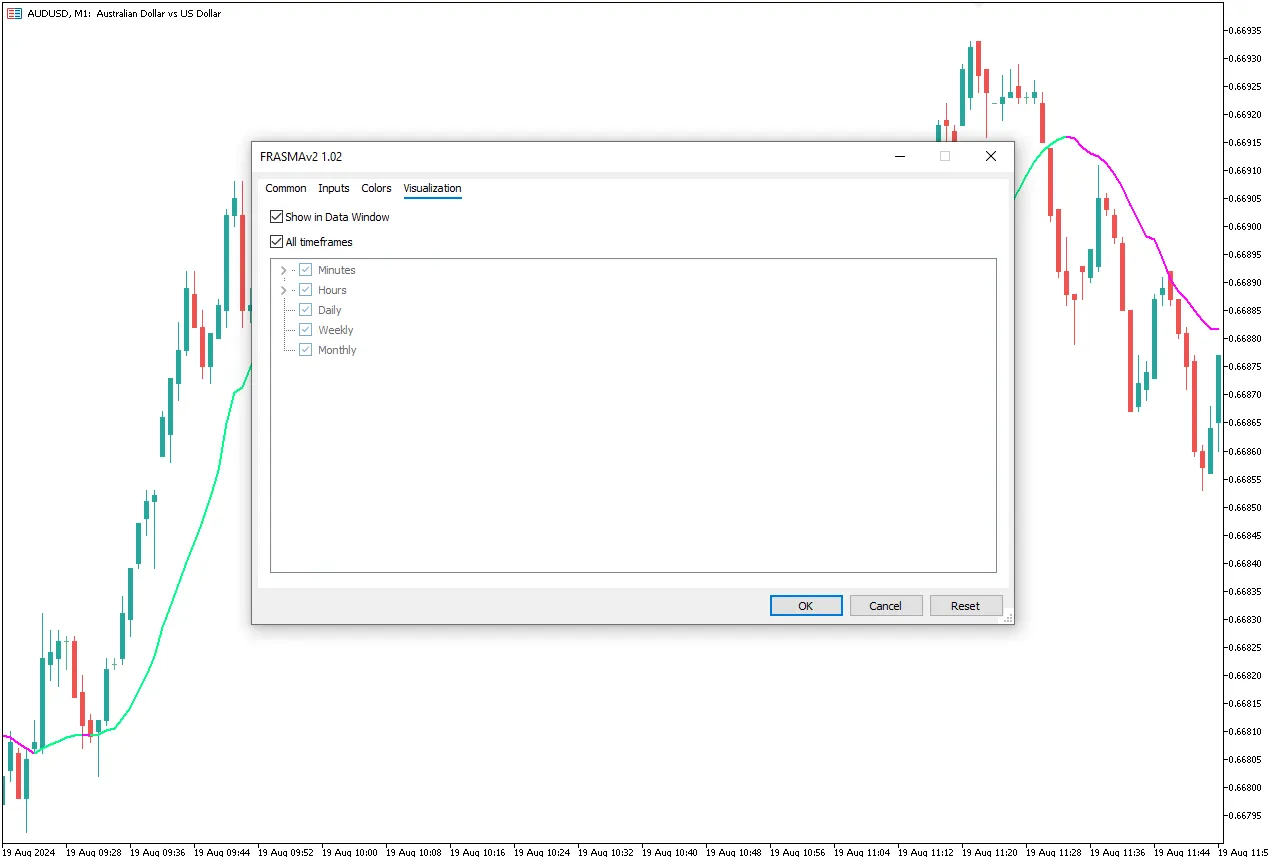Click the Minutes label in timeframe tree
Screen dimensions: 1268x857
[337, 270]
